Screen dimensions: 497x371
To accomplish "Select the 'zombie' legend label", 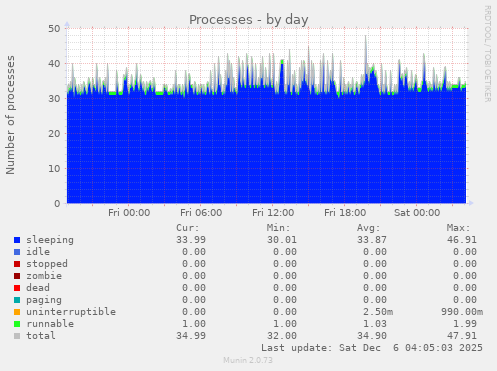I will coord(44,276).
